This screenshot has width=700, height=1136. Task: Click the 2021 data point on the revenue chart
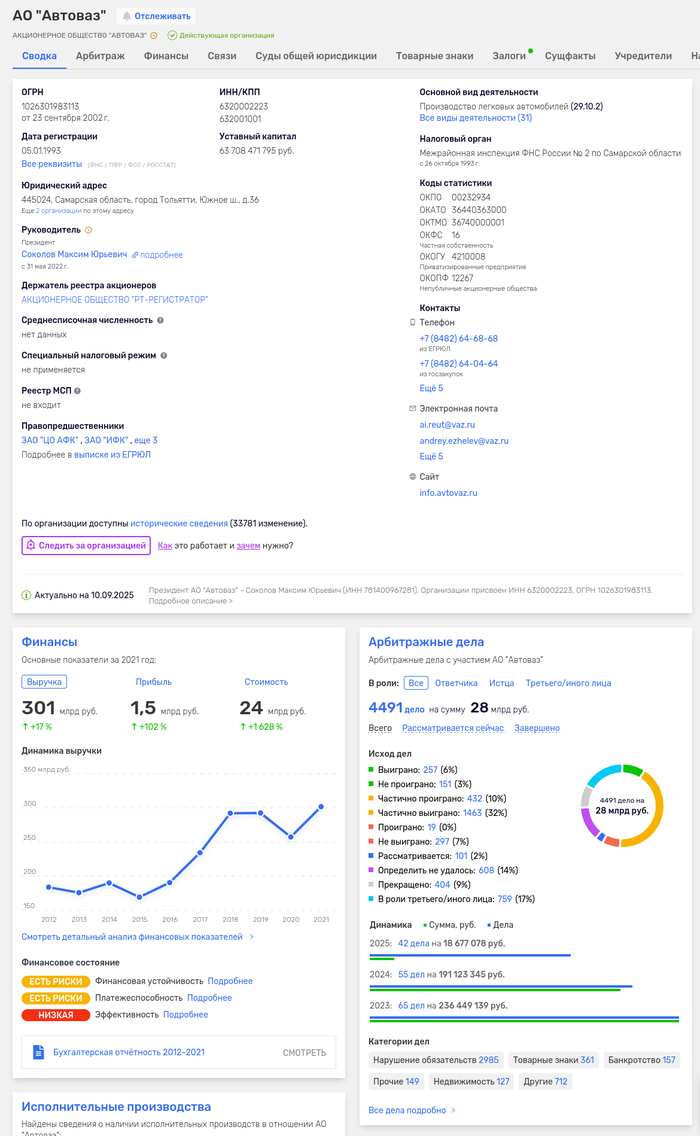point(321,806)
